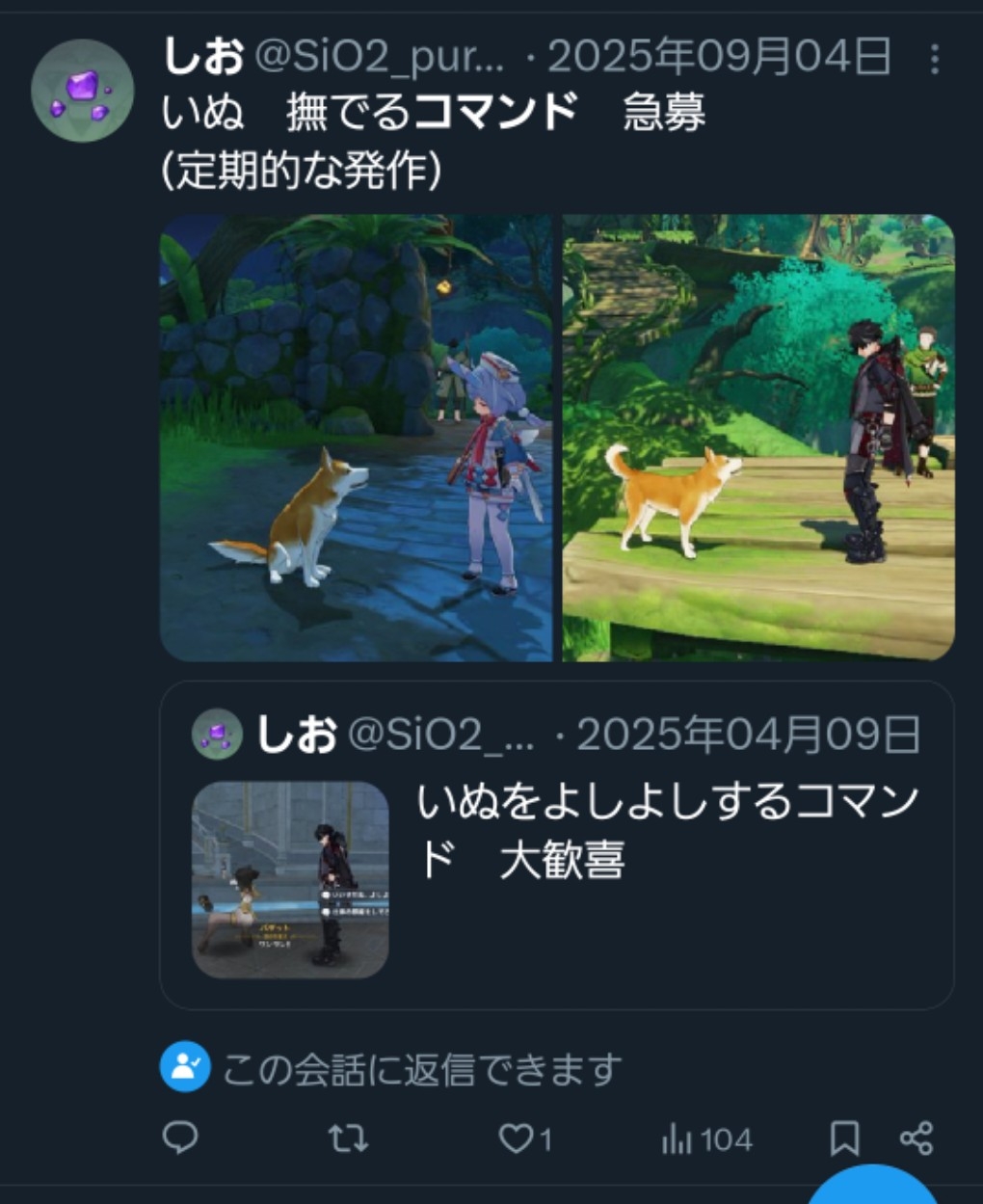Open the 2025年09月04日 date timestamp
Image resolution: width=983 pixels, height=1204 pixels.
[719, 58]
